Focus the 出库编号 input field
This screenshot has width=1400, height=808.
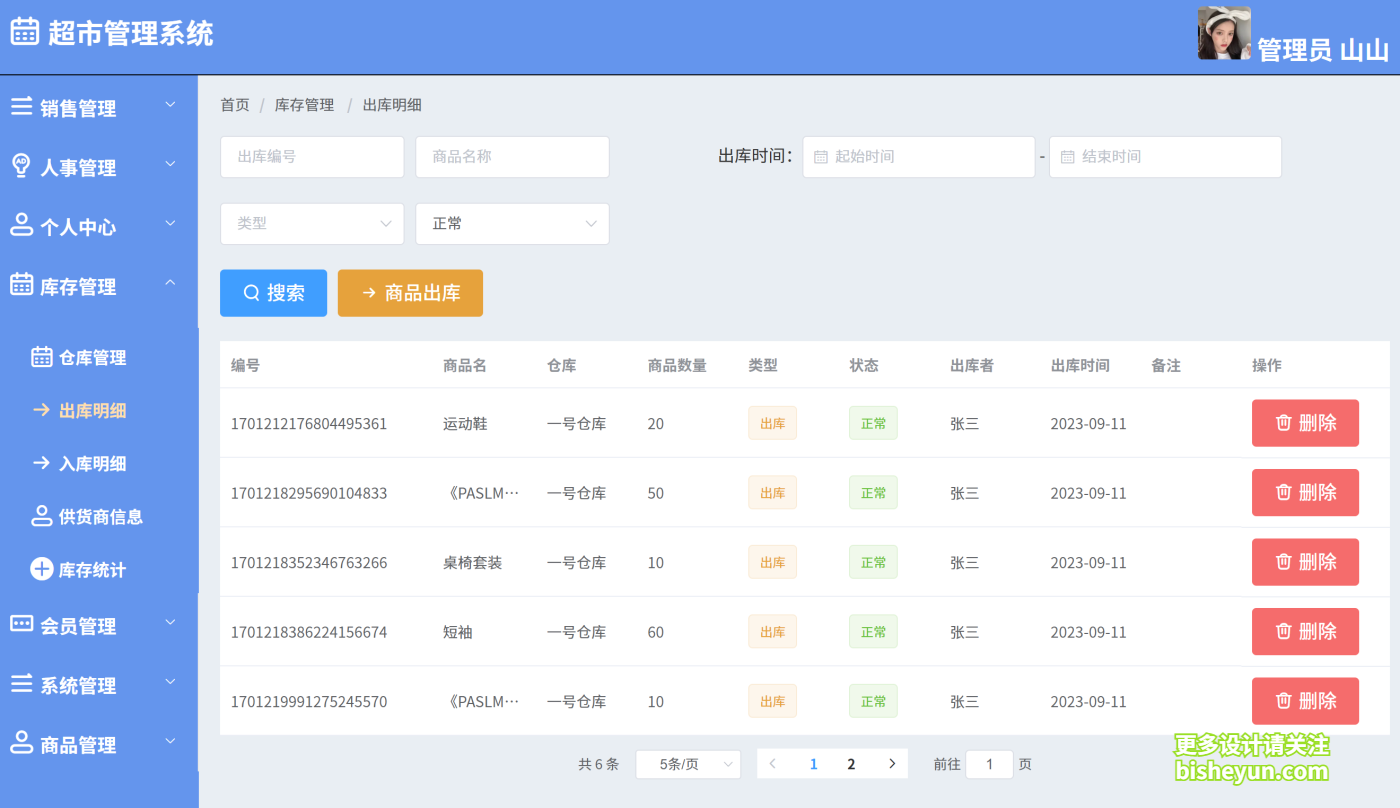point(312,157)
